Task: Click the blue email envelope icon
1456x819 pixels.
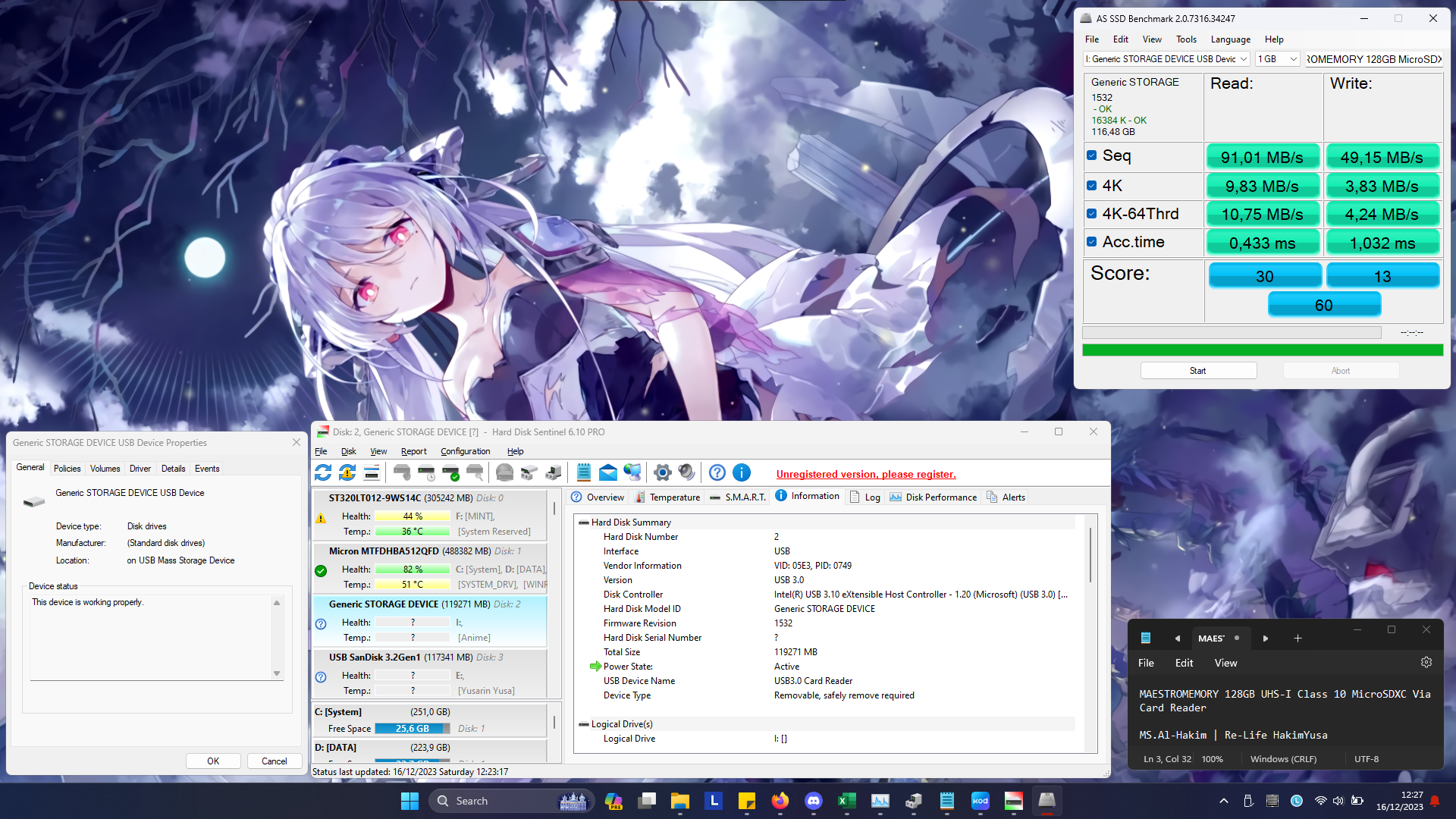Action: pos(608,473)
